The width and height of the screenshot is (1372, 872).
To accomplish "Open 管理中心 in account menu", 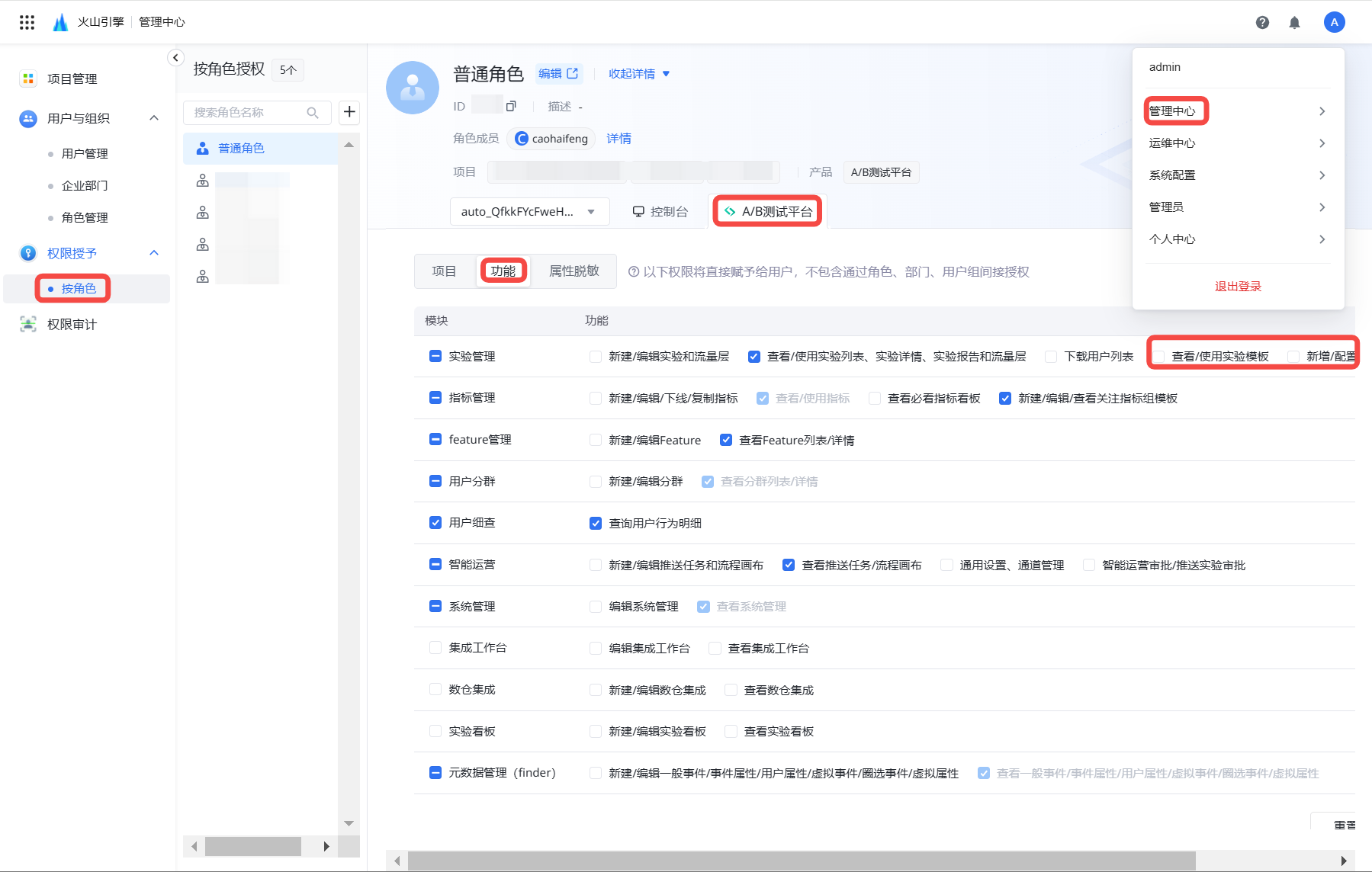I will point(1172,111).
